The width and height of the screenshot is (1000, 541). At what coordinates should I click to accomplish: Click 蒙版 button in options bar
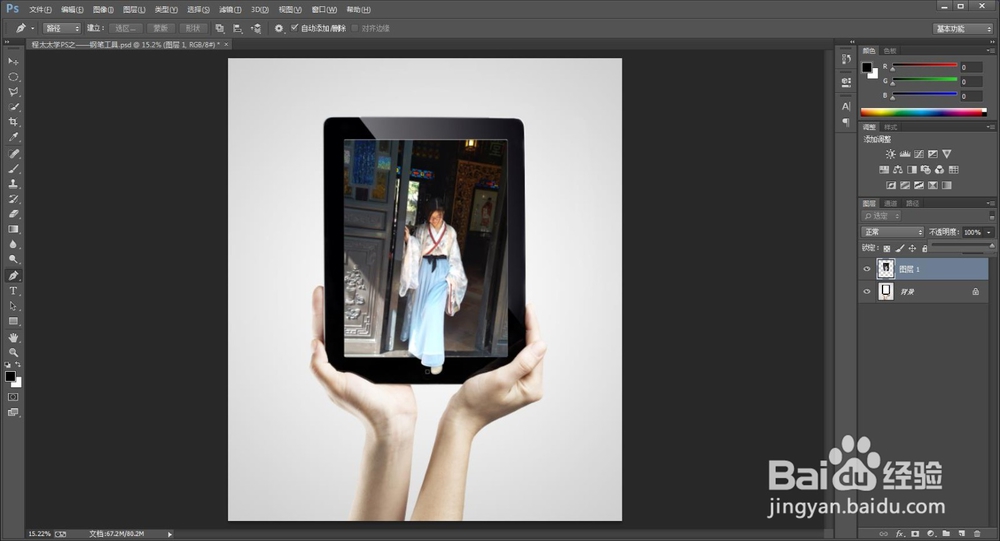point(160,29)
